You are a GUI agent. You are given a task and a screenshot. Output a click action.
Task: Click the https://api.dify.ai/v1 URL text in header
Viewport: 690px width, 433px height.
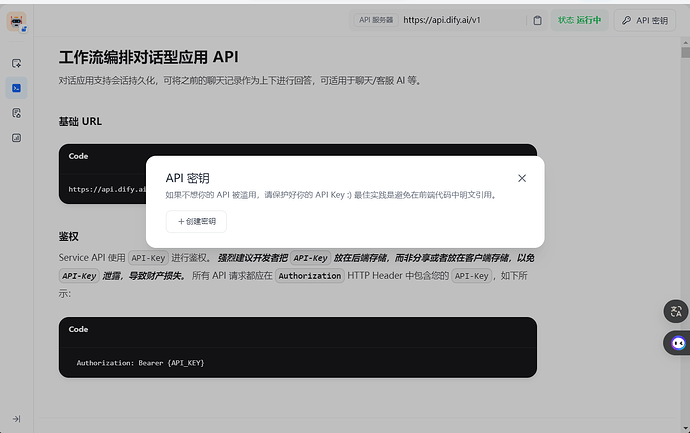[442, 20]
